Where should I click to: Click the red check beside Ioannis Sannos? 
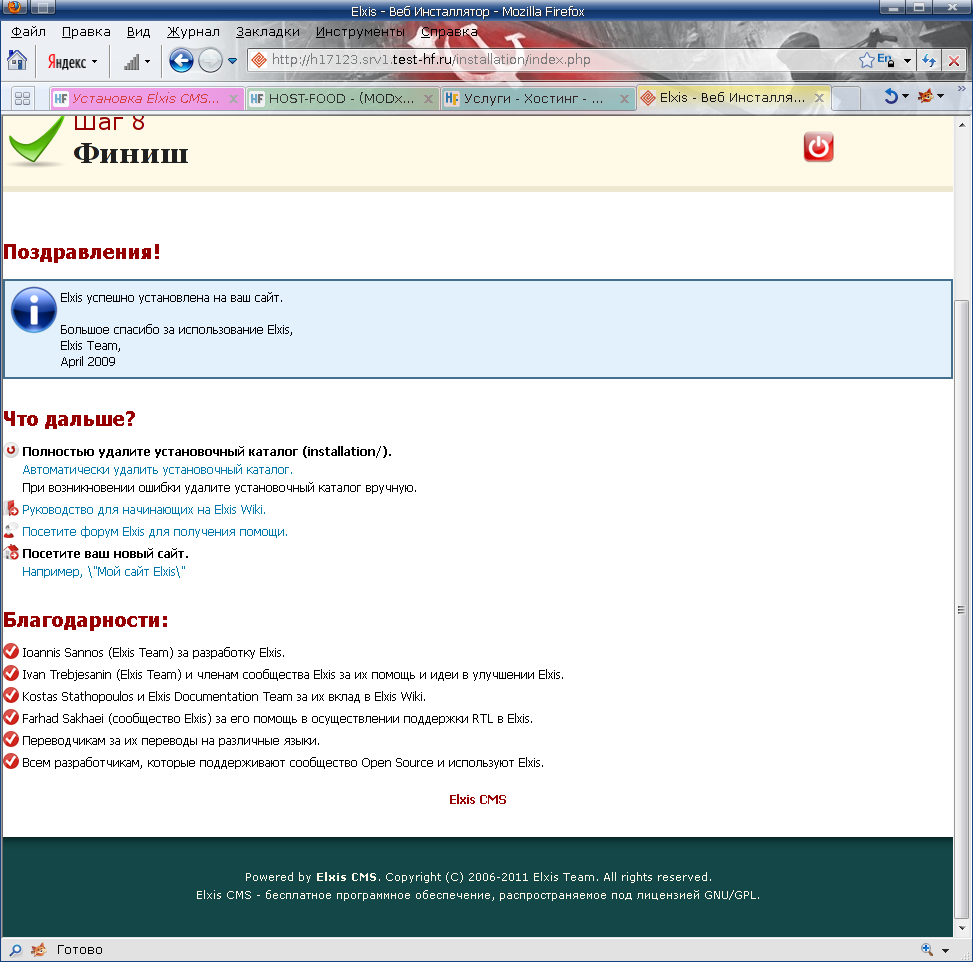(11, 651)
